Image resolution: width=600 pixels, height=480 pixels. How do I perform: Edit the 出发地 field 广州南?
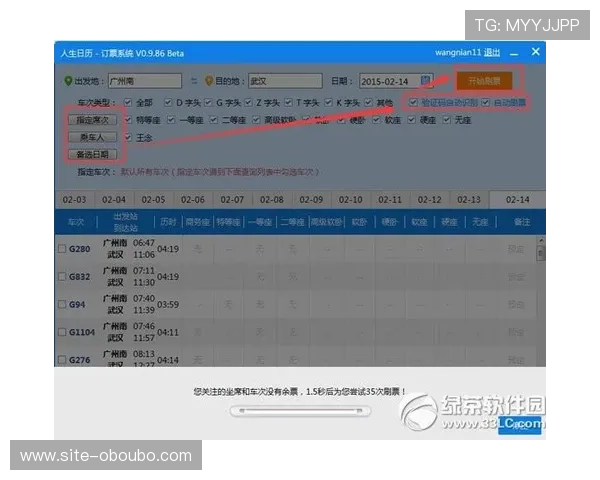click(145, 81)
